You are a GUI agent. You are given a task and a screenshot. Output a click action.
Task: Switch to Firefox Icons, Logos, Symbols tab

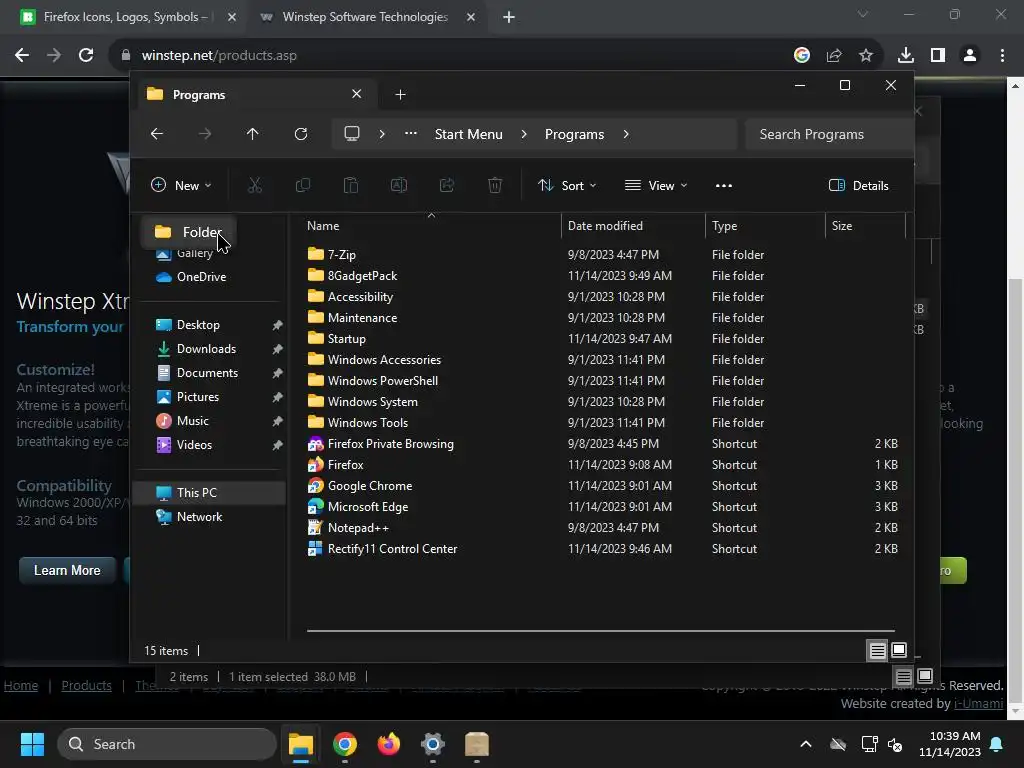(124, 17)
